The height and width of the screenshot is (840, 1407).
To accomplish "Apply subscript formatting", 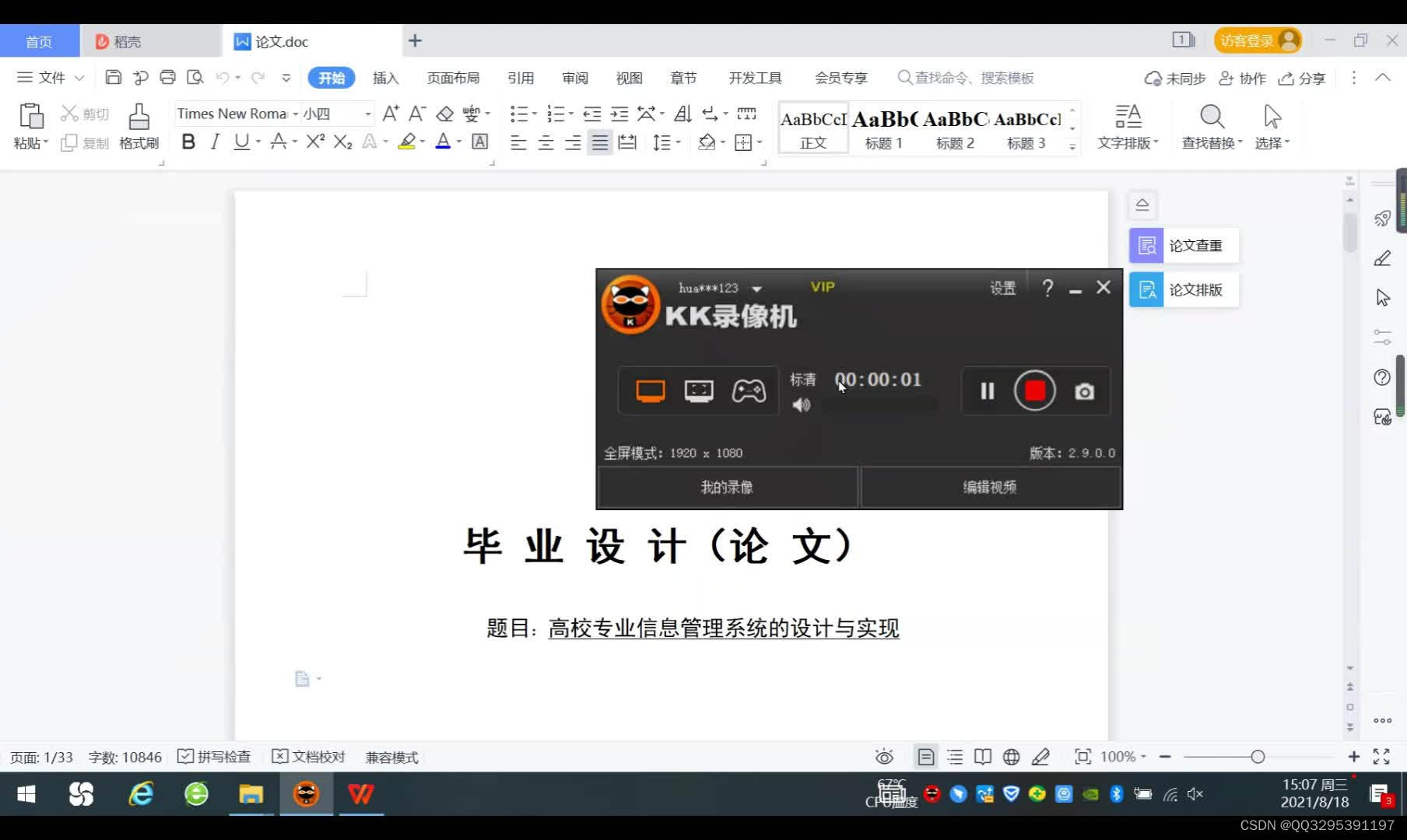I will tap(343, 142).
